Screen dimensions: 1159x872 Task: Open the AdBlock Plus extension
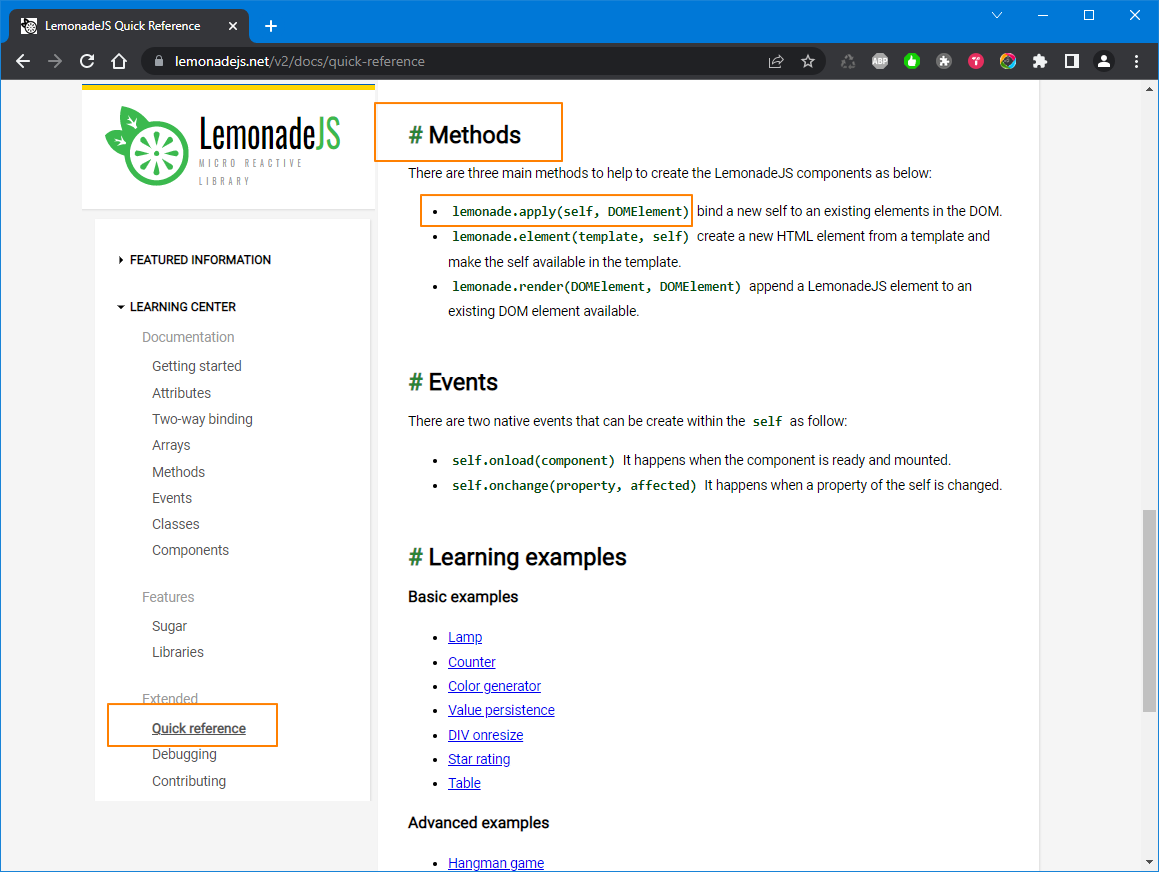[880, 61]
